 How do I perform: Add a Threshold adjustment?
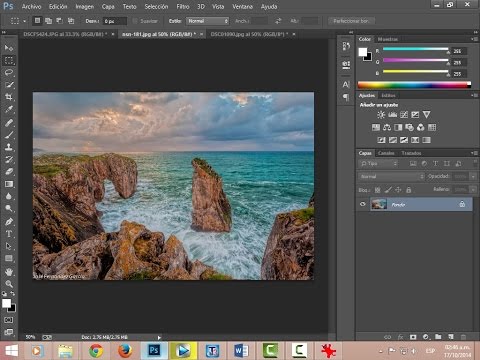[404, 140]
